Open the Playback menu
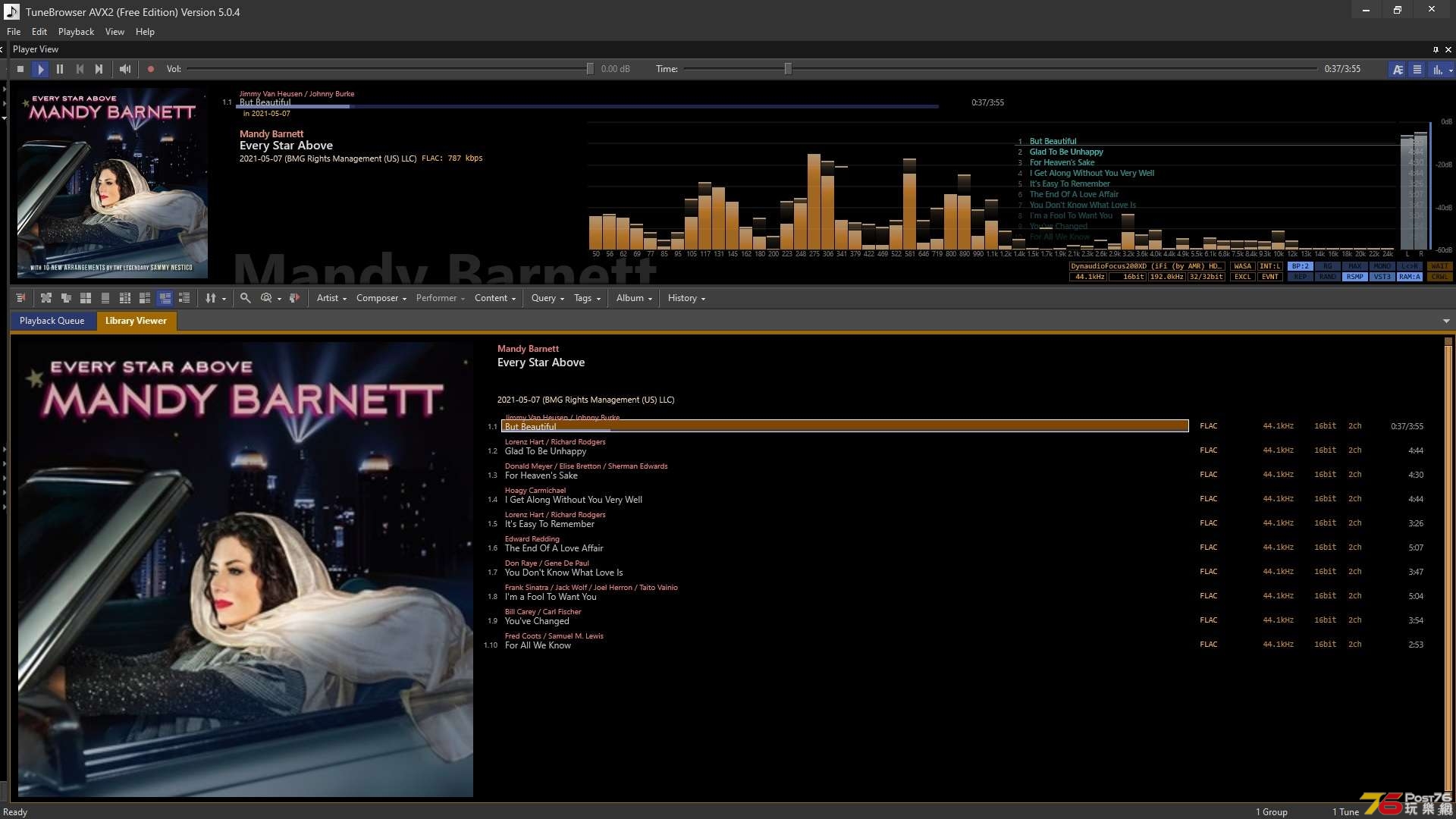The height and width of the screenshot is (819, 1456). pyautogui.click(x=76, y=32)
